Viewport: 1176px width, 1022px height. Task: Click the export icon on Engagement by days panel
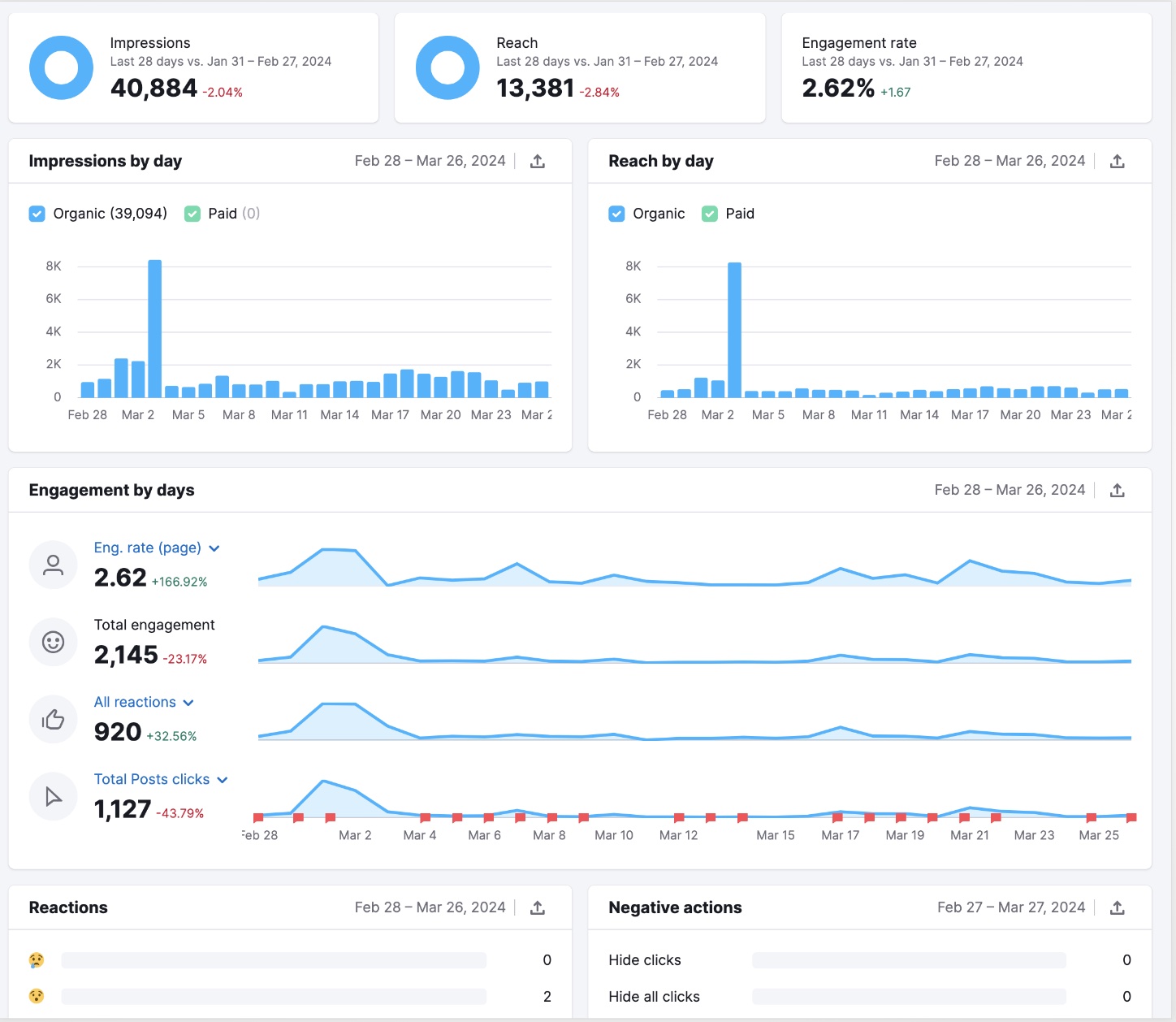click(1118, 490)
